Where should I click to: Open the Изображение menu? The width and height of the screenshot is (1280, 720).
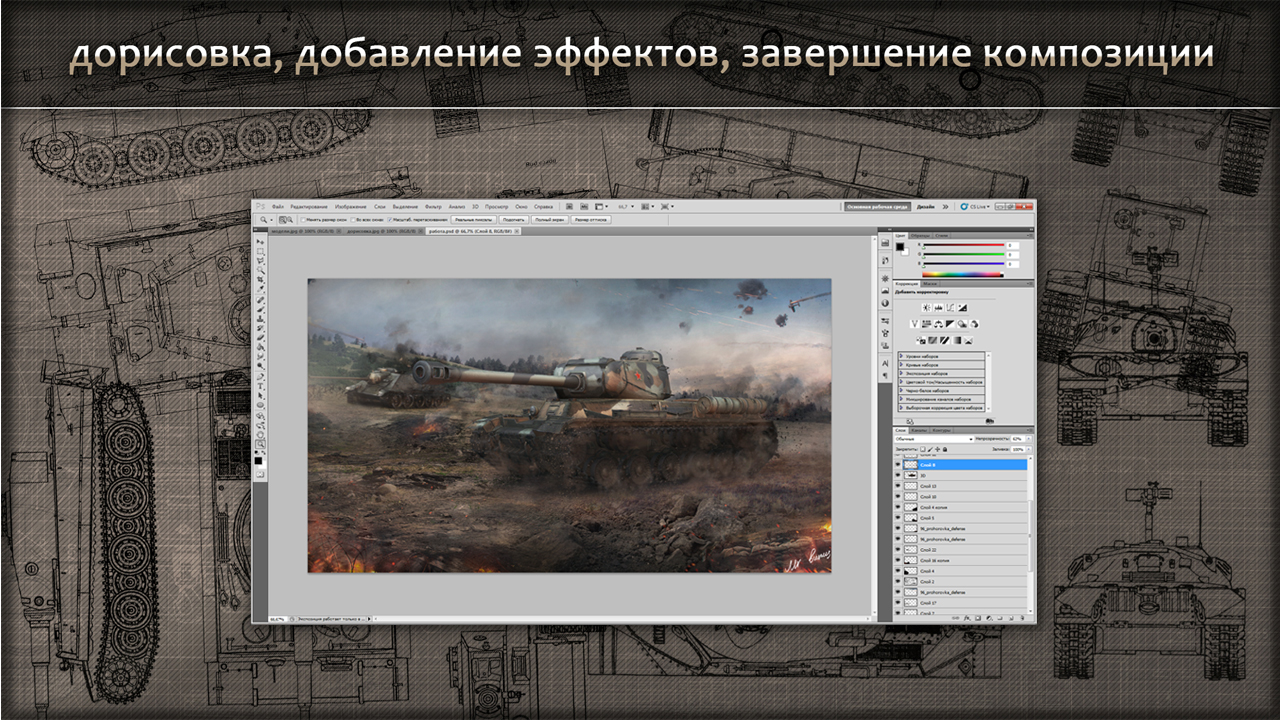(x=351, y=207)
